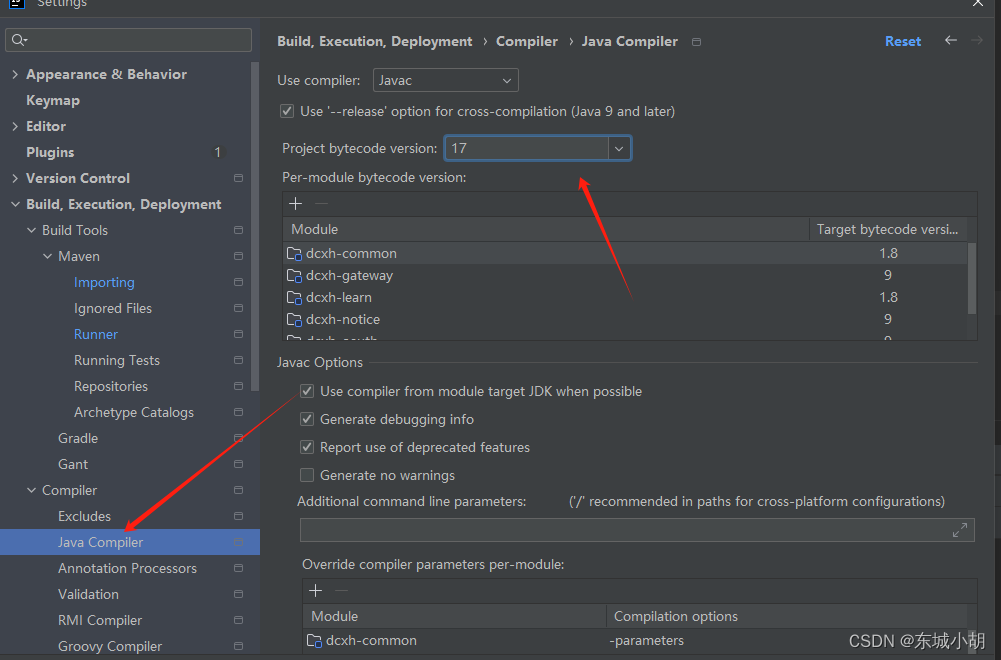Add a new per-module bytecode version entry
The image size is (1001, 660).
pos(295,203)
